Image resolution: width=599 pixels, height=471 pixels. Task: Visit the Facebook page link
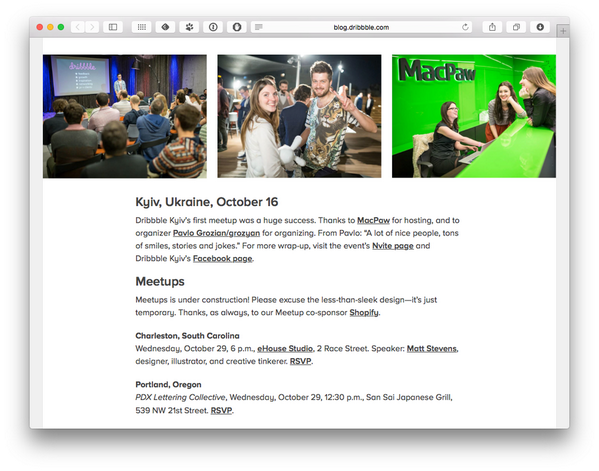(x=222, y=259)
